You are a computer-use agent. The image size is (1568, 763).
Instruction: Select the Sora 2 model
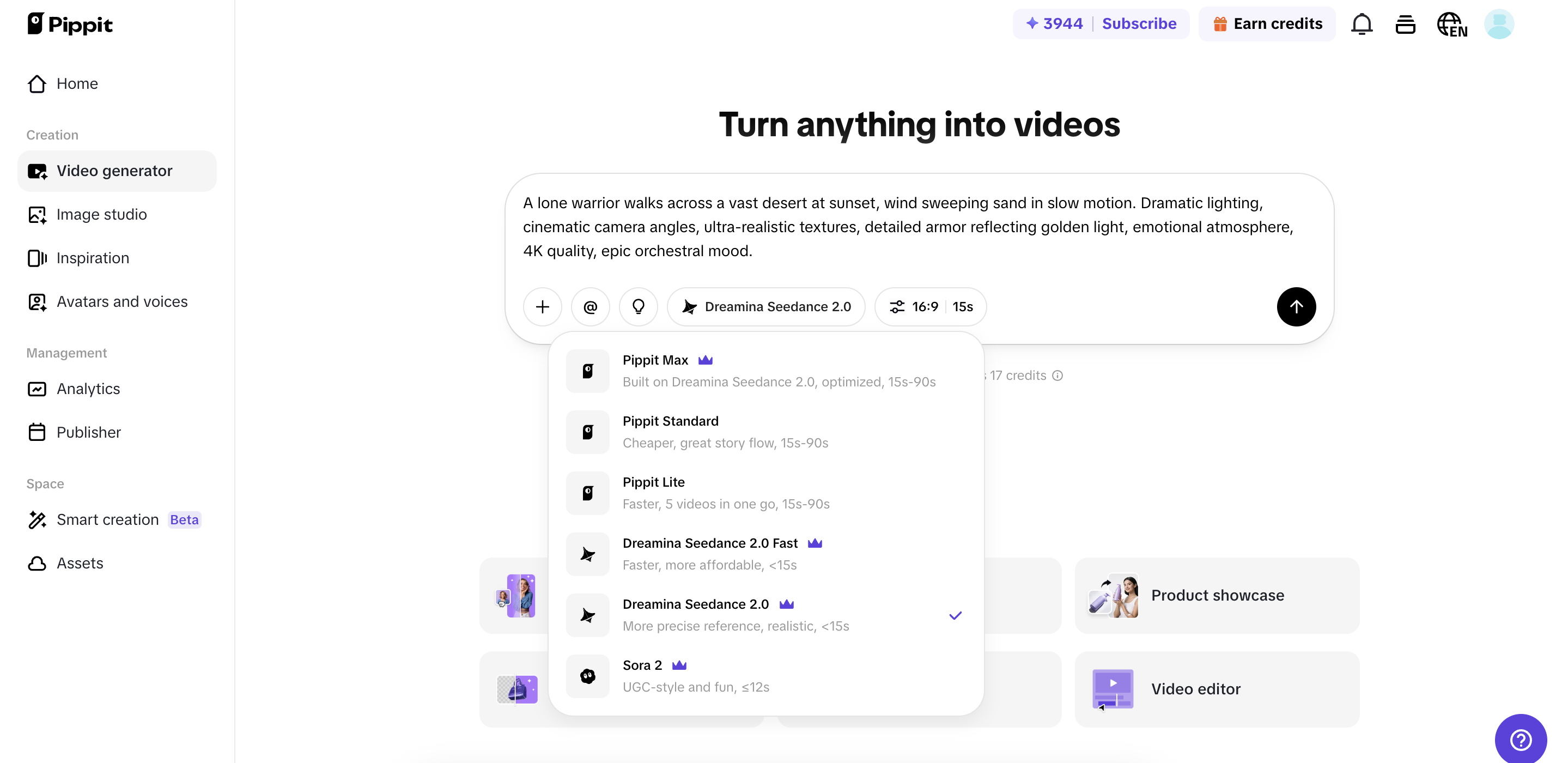pyautogui.click(x=697, y=675)
